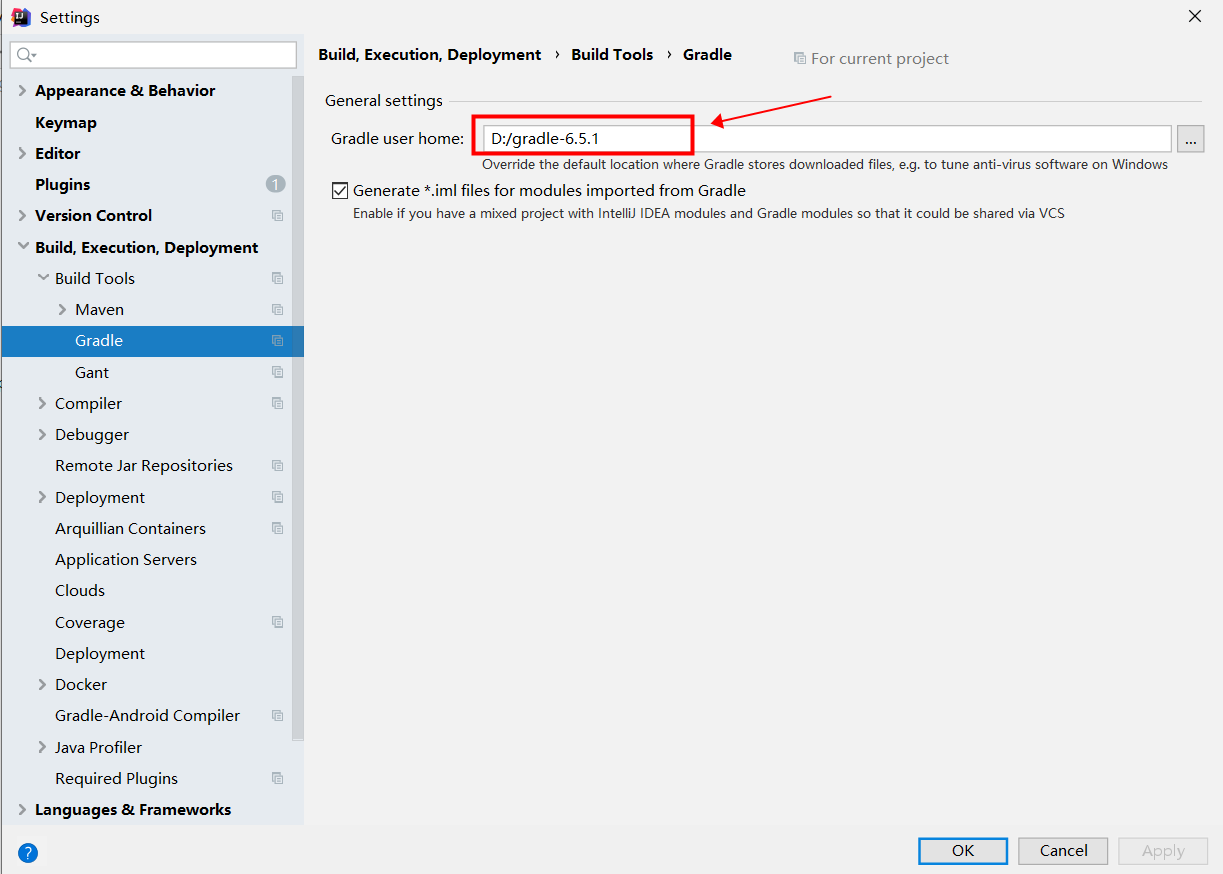Viewport: 1223px width, 874px height.
Task: Click the IntelliJ IDEA logo in title bar
Action: coord(20,17)
